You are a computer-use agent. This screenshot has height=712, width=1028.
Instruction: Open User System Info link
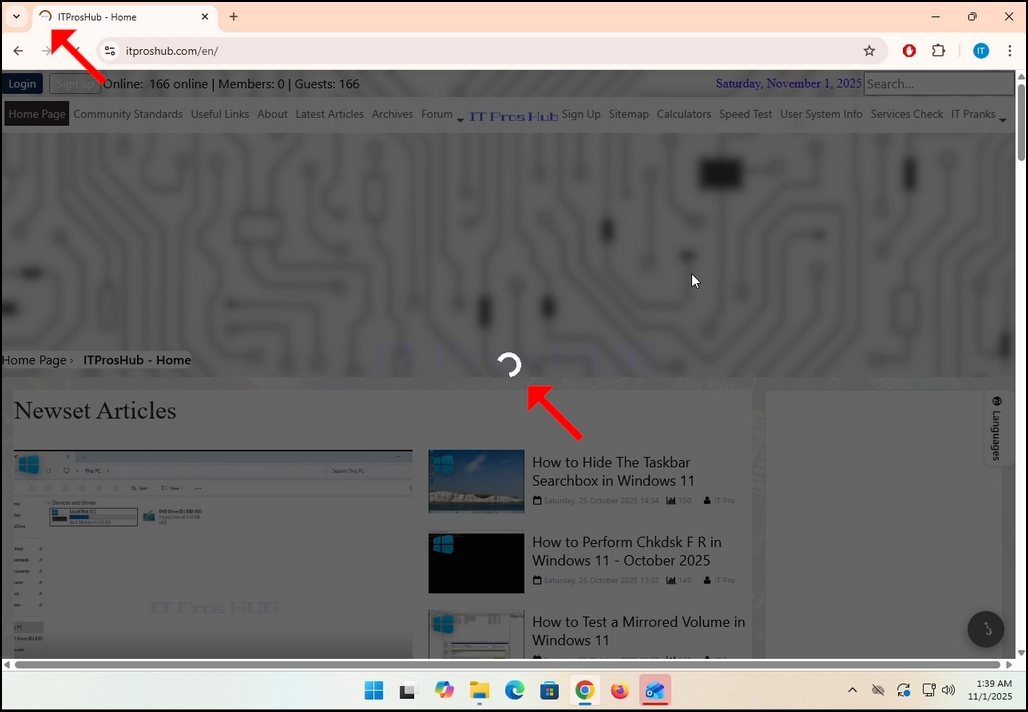tap(821, 114)
